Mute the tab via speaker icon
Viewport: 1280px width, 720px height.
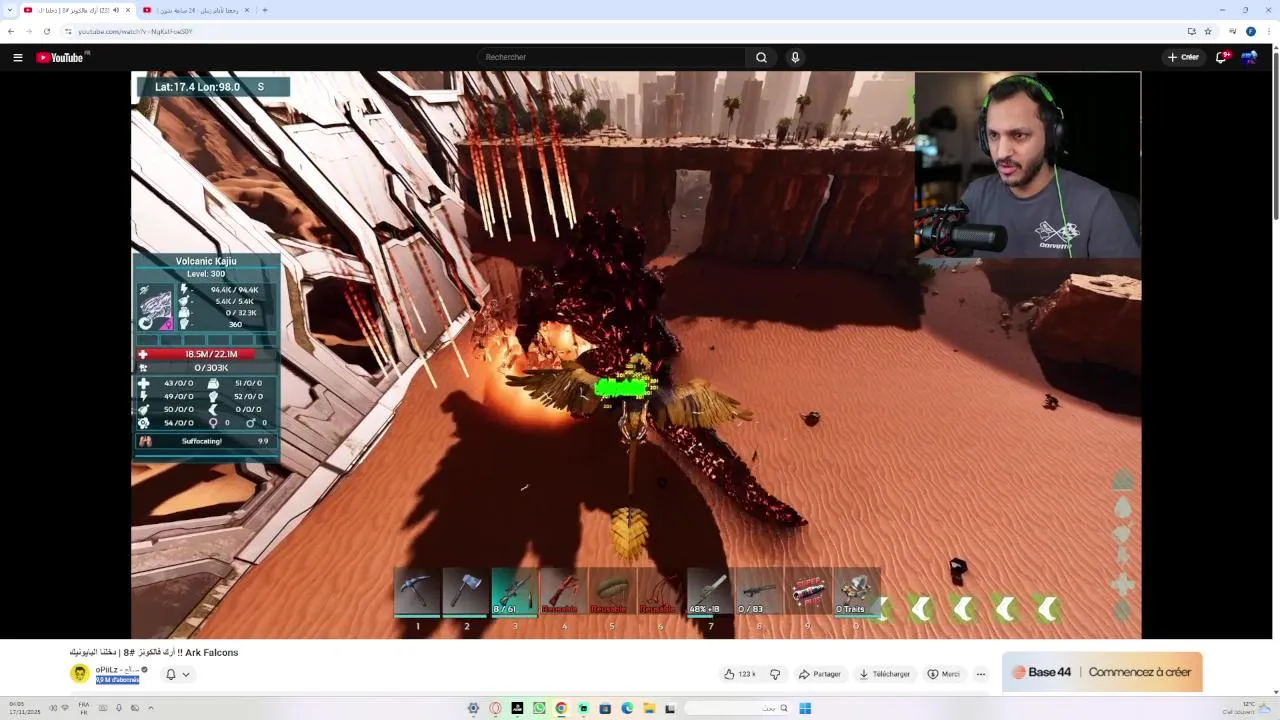point(116,10)
